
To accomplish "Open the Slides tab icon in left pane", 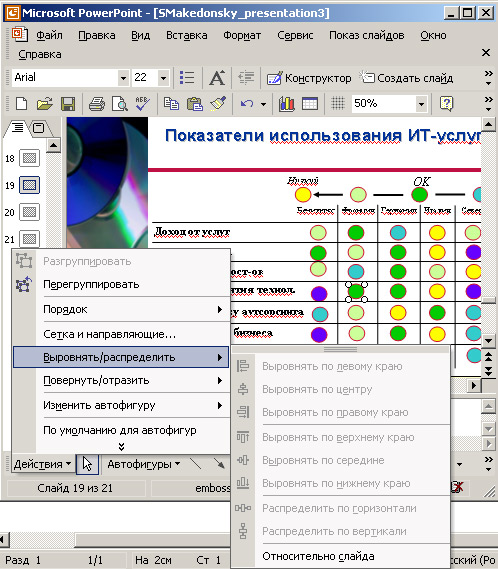I will pos(38,128).
